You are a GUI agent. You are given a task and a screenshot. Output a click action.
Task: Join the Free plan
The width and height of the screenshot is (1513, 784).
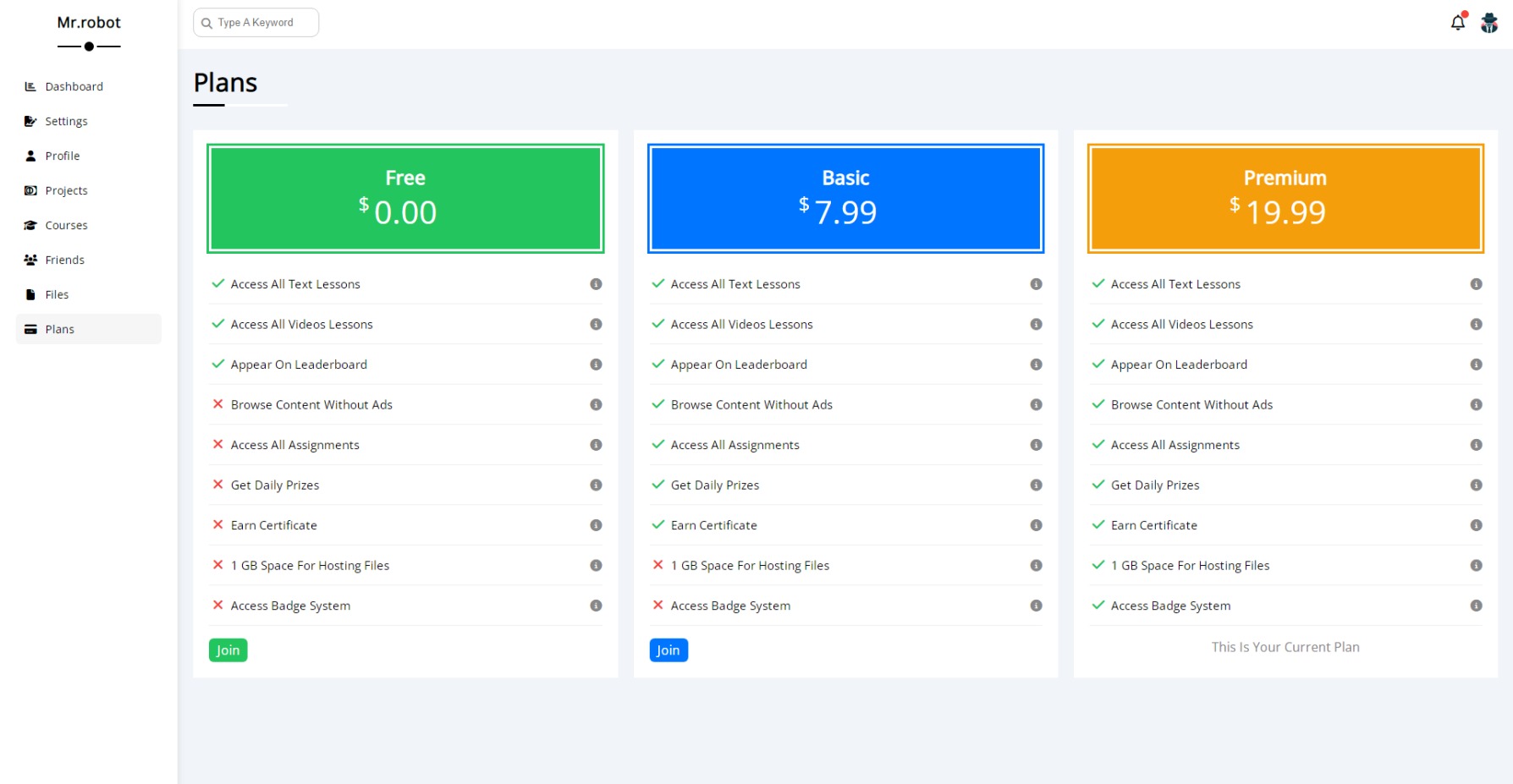[x=228, y=650]
